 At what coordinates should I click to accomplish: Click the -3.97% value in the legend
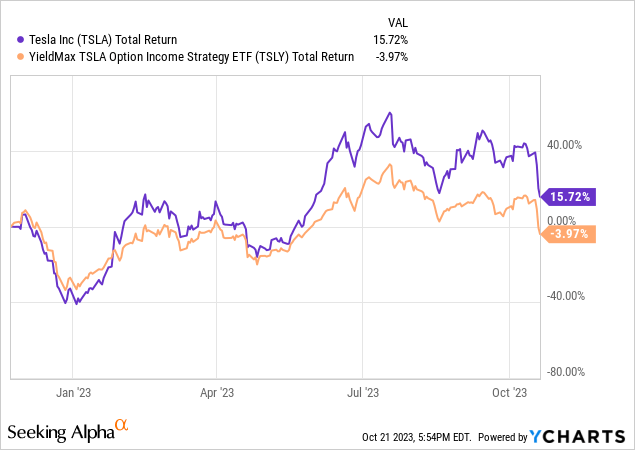392,57
